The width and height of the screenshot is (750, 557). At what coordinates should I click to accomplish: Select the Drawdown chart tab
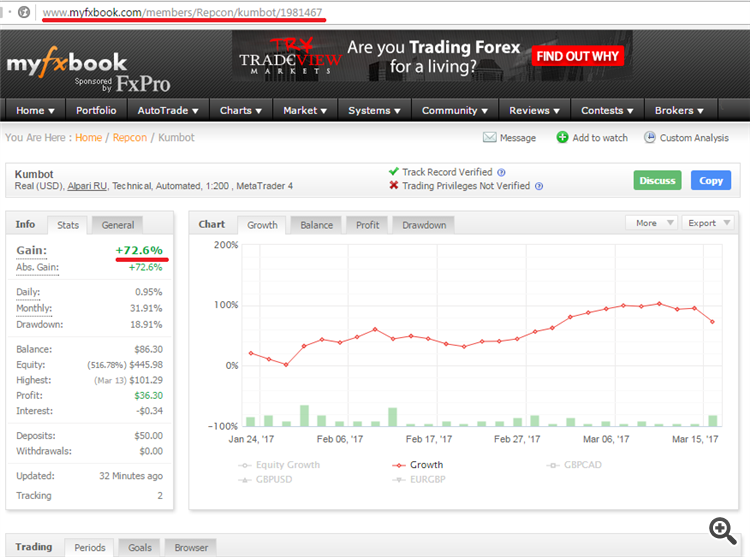424,225
